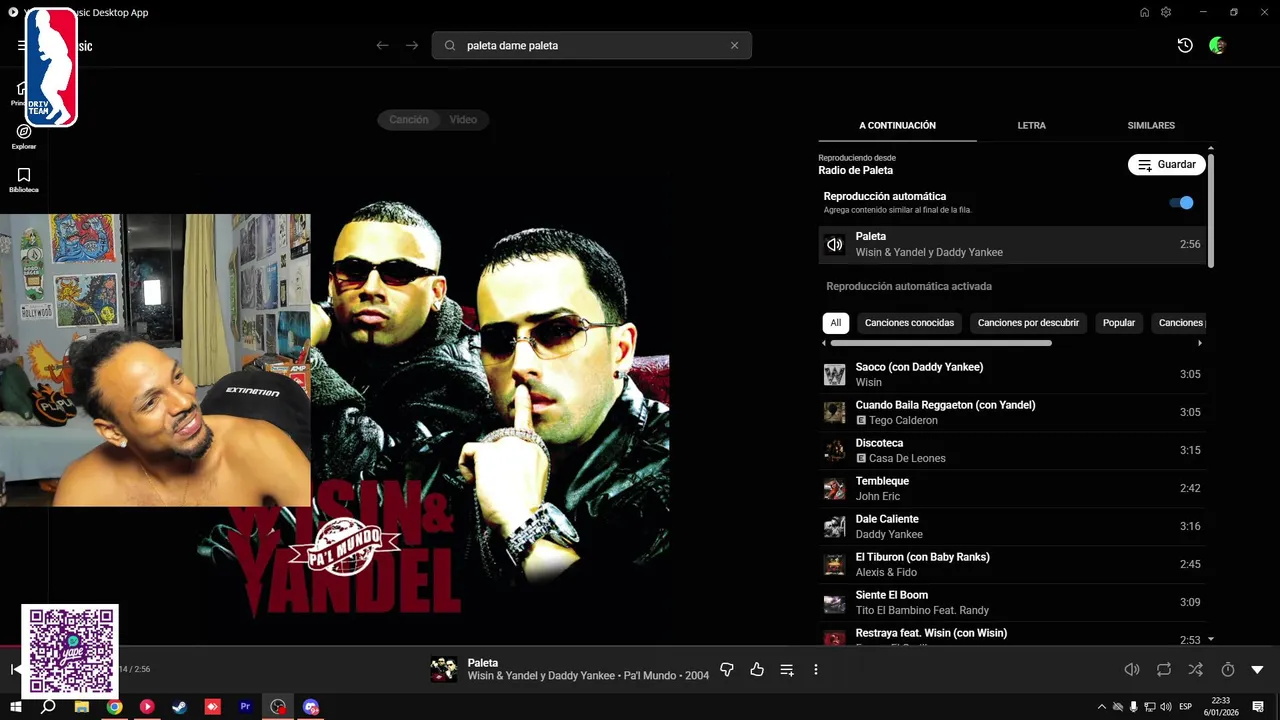
Task: Switch to Video mode
Action: coord(463,119)
